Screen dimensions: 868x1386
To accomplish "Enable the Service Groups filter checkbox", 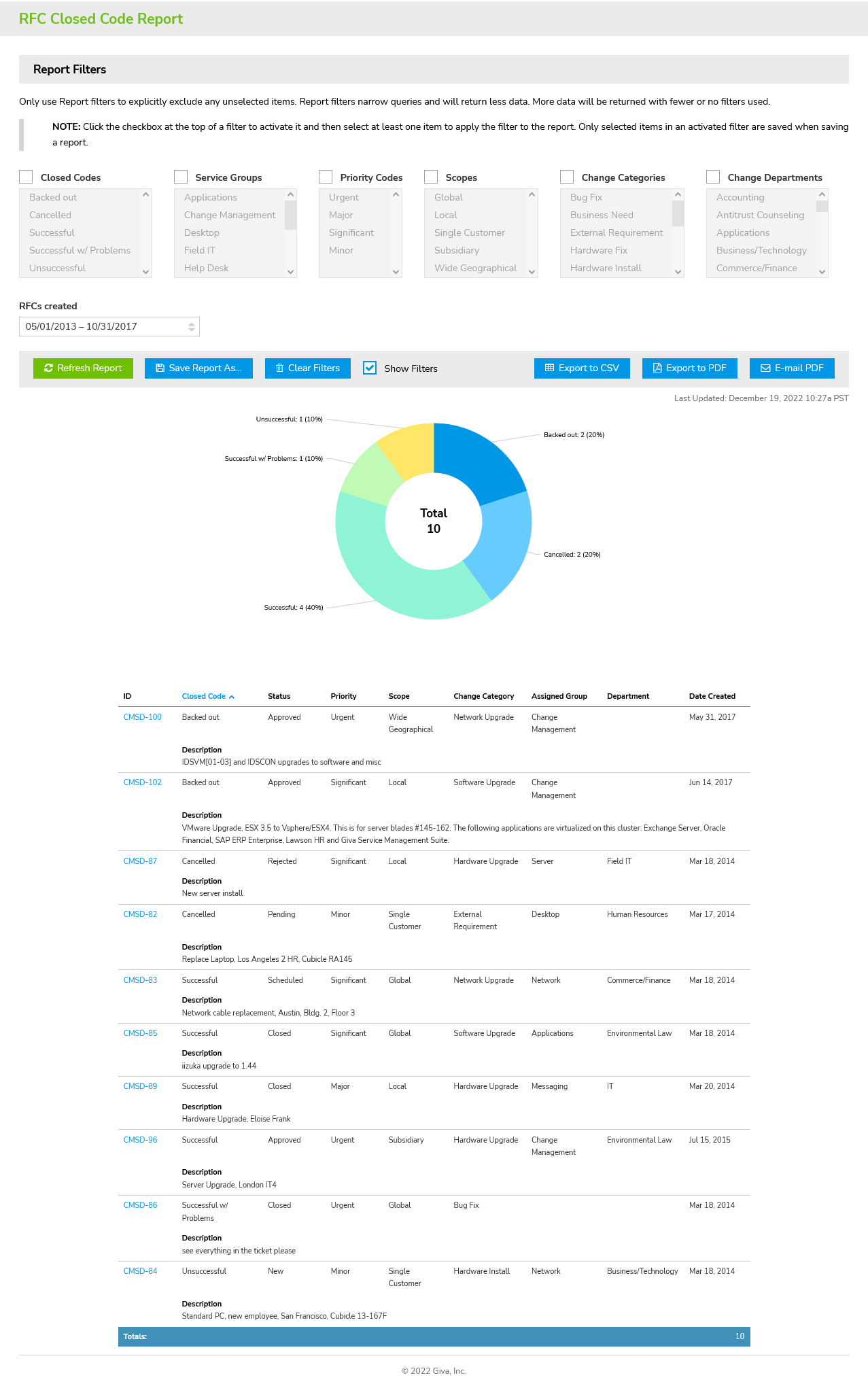I will click(x=181, y=177).
